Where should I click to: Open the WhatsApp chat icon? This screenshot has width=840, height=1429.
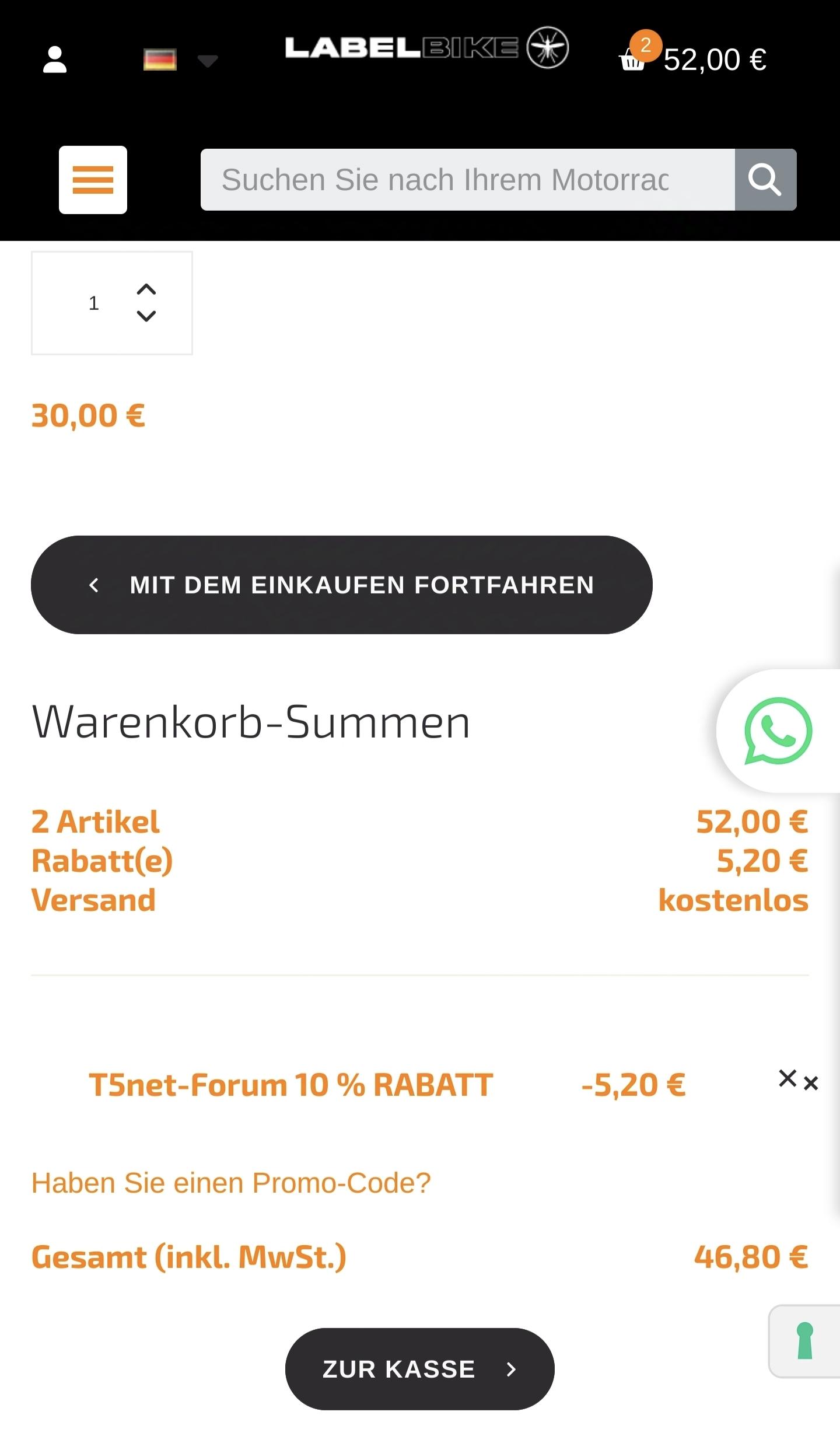click(x=778, y=731)
